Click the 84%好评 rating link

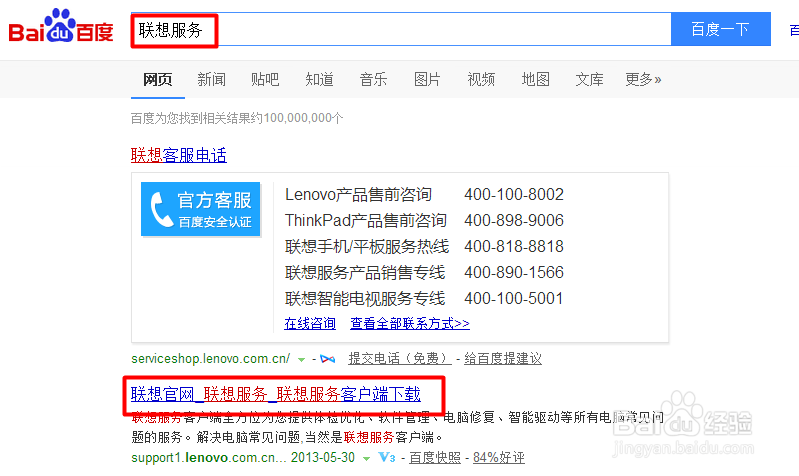(498, 458)
